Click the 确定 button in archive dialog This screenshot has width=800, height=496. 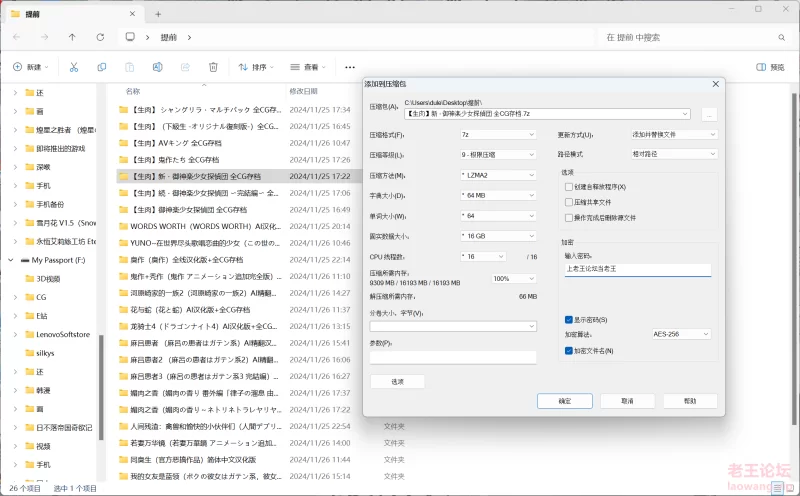[x=564, y=400]
